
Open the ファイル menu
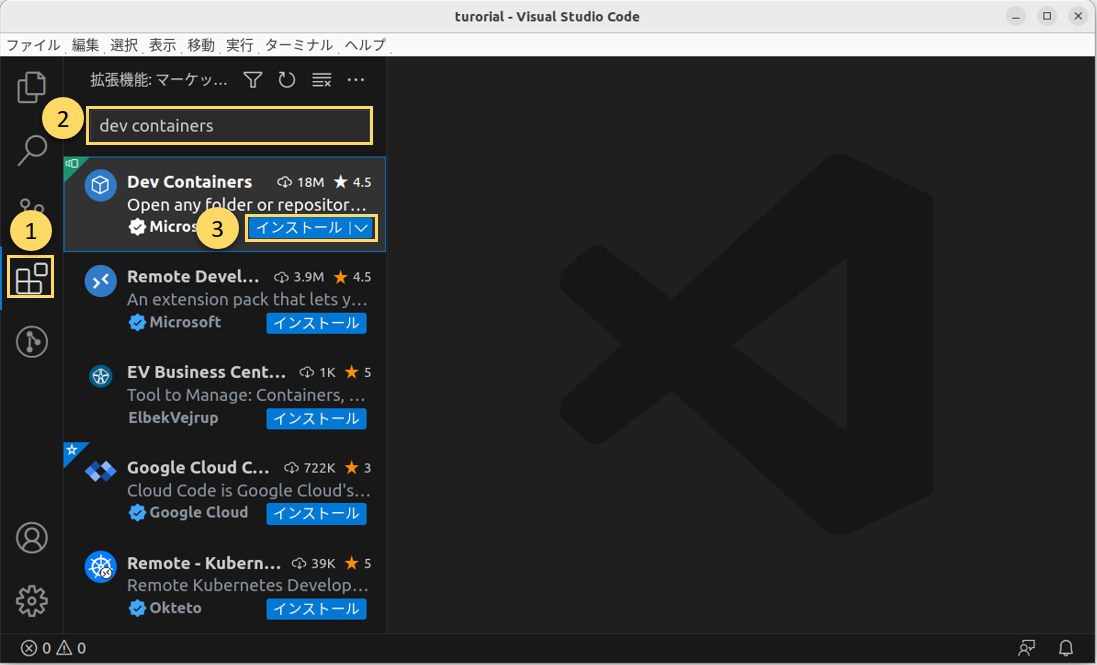point(30,45)
